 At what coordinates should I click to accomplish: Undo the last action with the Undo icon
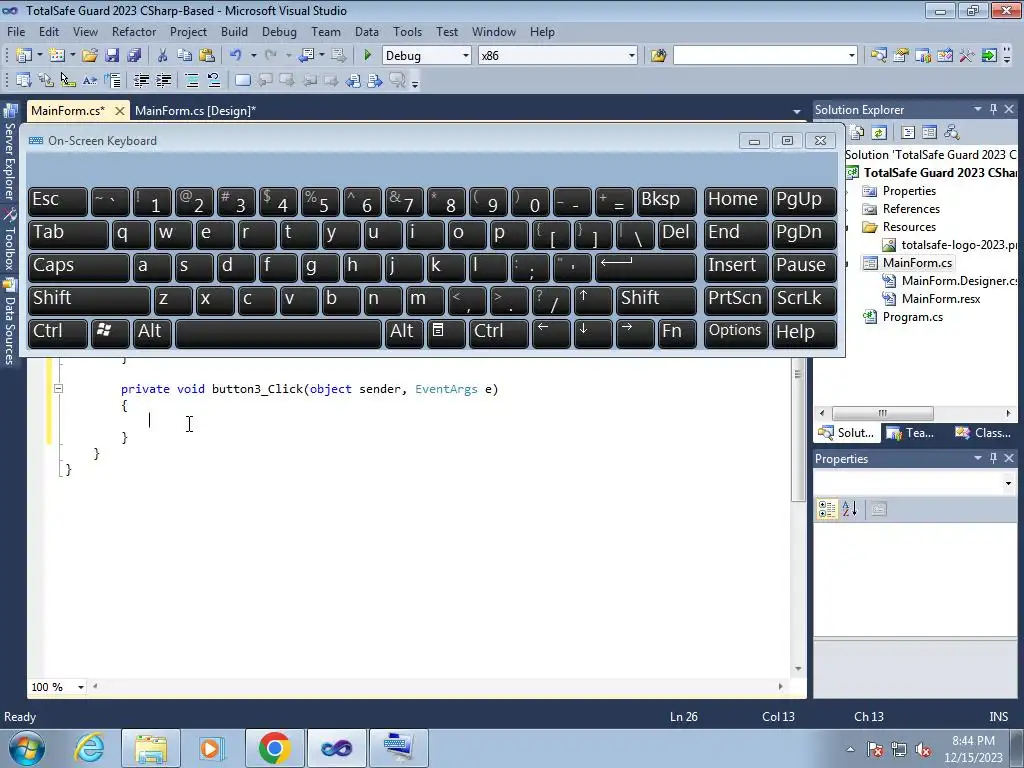(236, 56)
